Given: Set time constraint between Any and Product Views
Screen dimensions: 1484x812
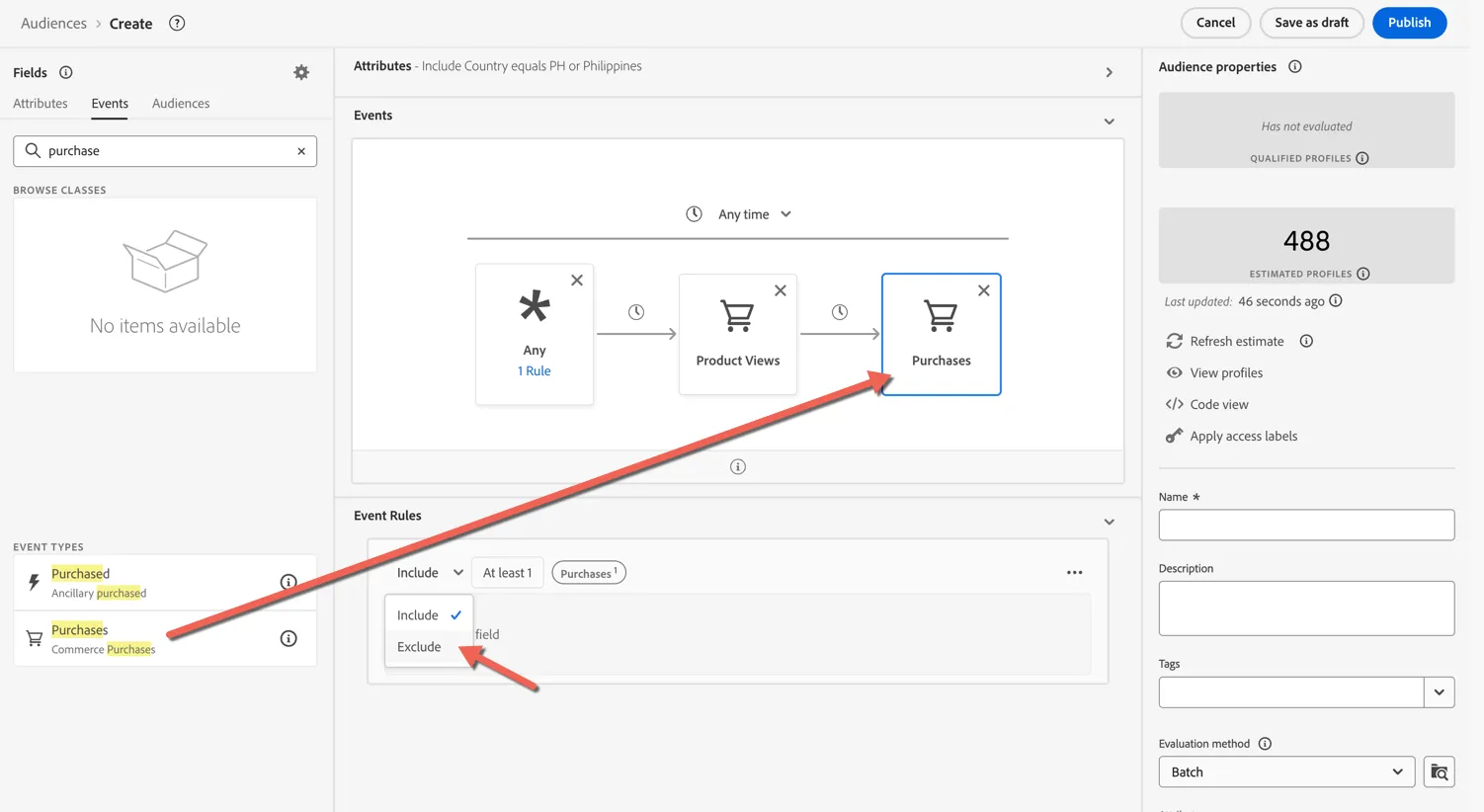Looking at the screenshot, I should point(636,312).
